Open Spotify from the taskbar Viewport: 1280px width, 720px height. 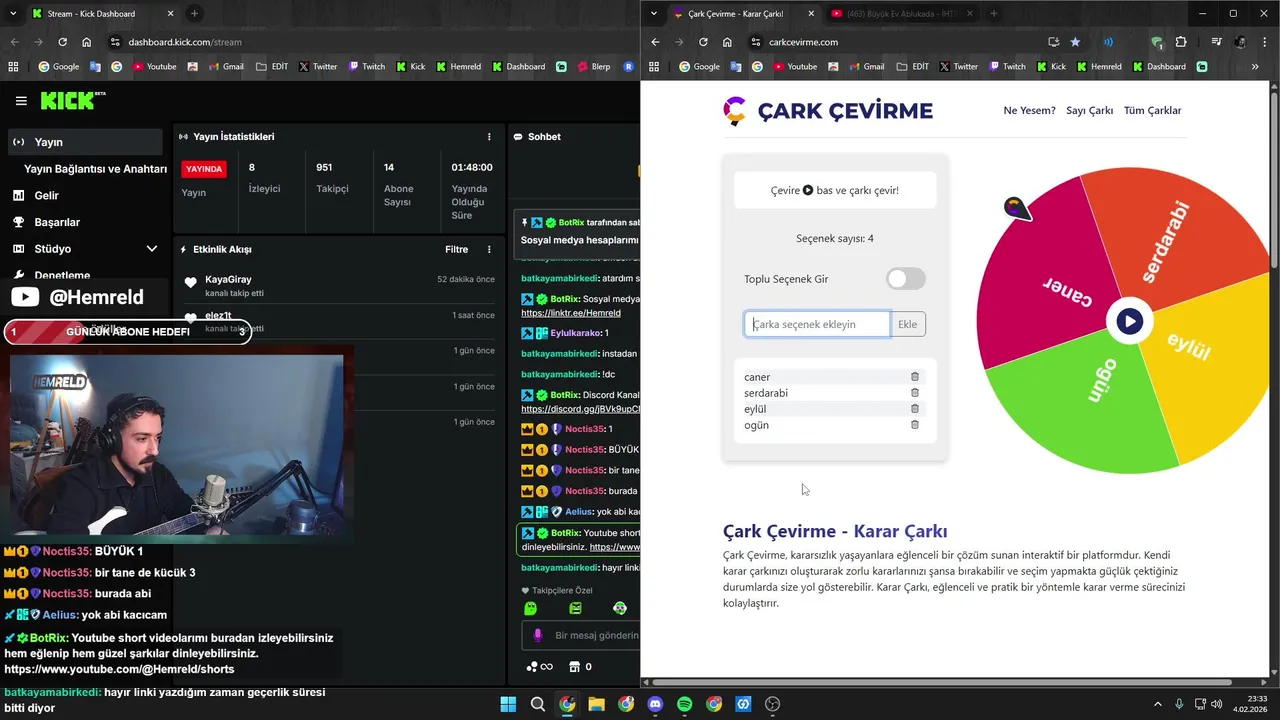[x=684, y=704]
